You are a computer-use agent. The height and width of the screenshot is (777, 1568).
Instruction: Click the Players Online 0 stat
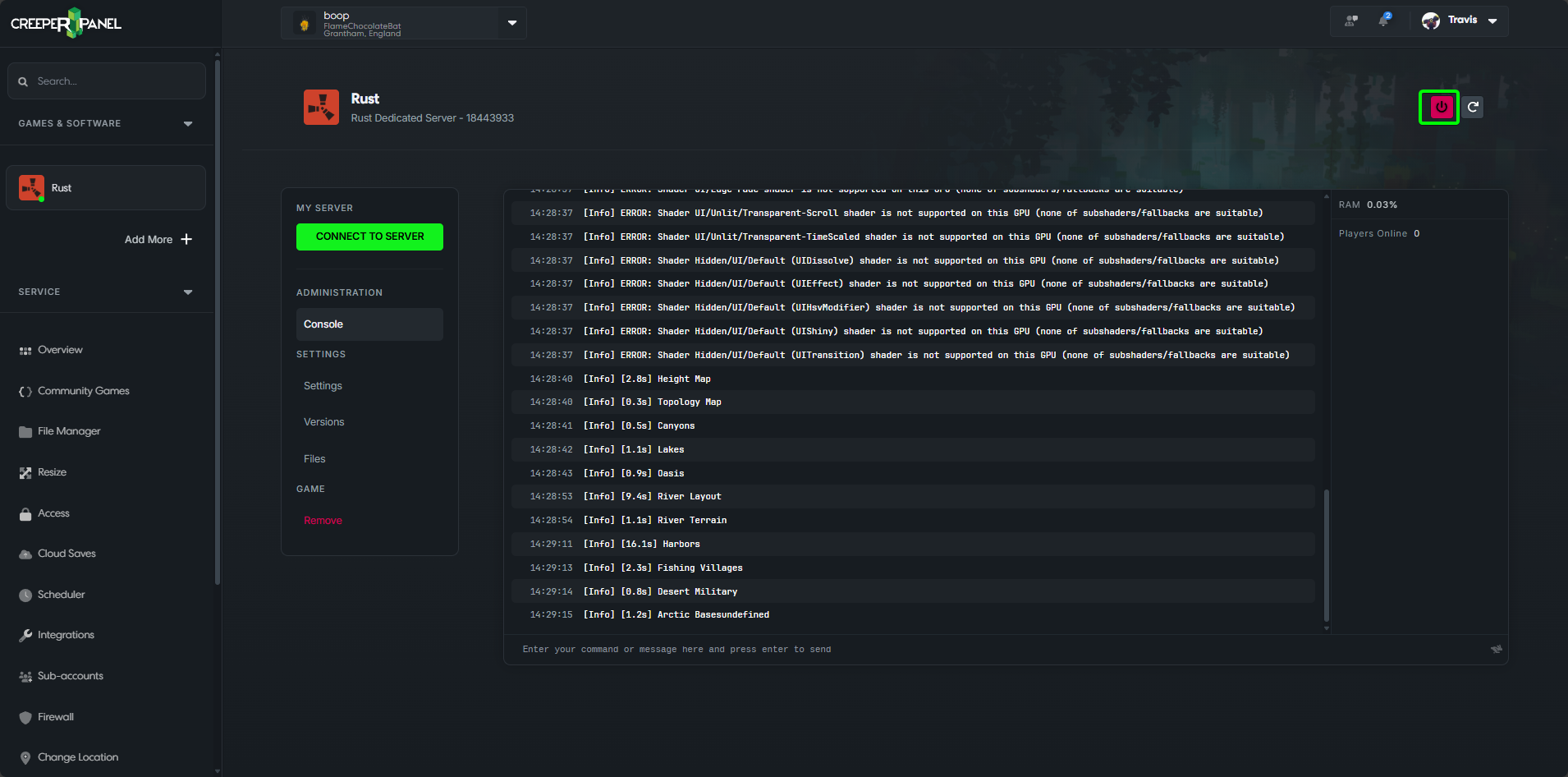click(x=1379, y=233)
